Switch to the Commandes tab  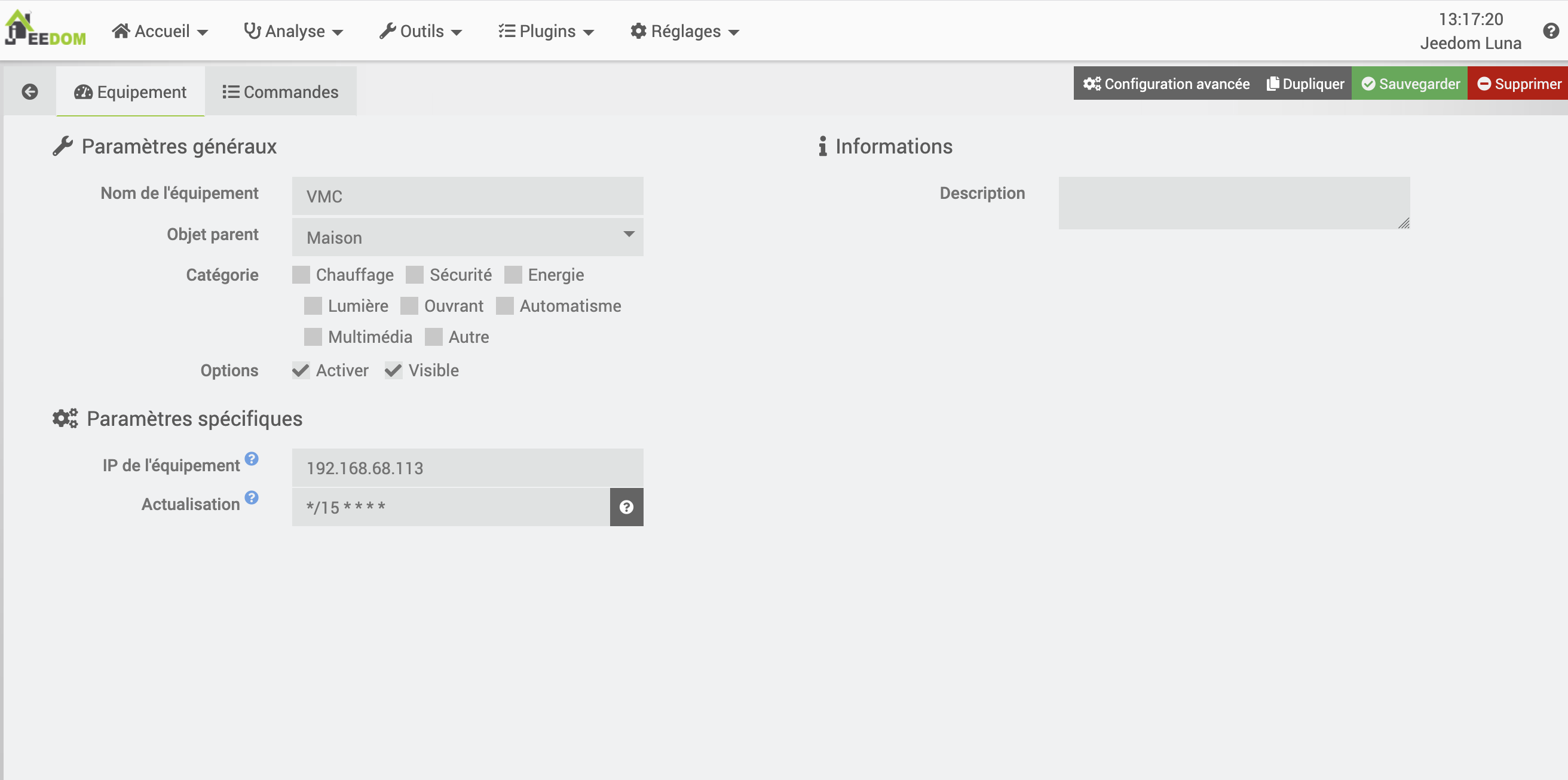point(281,92)
